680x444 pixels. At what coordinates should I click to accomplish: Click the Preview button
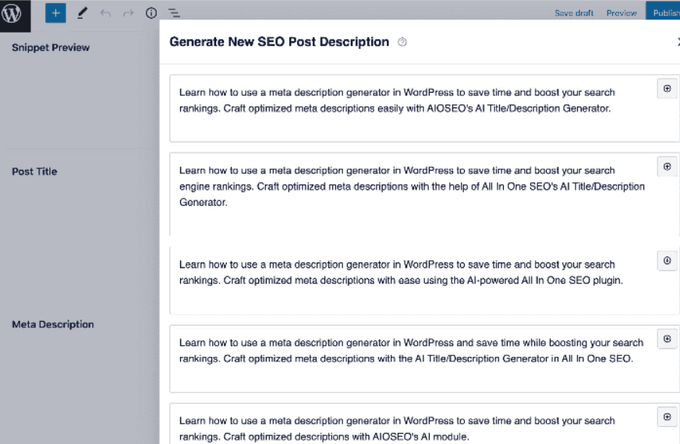point(621,14)
